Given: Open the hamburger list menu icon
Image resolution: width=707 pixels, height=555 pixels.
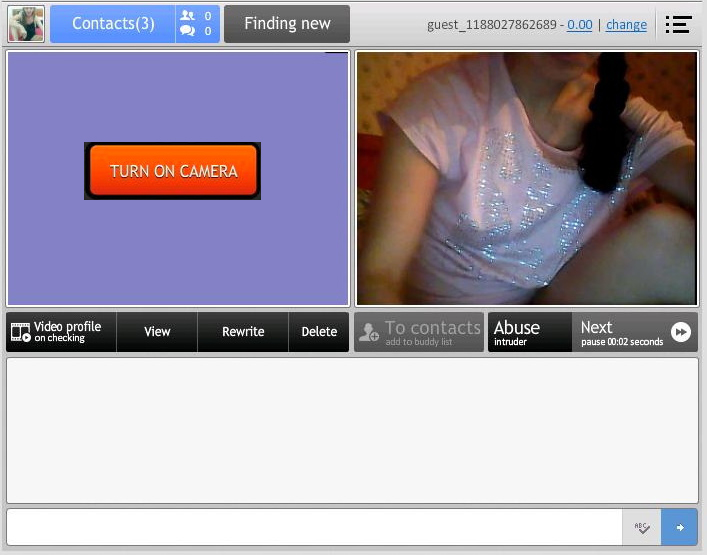Looking at the screenshot, I should coord(678,24).
